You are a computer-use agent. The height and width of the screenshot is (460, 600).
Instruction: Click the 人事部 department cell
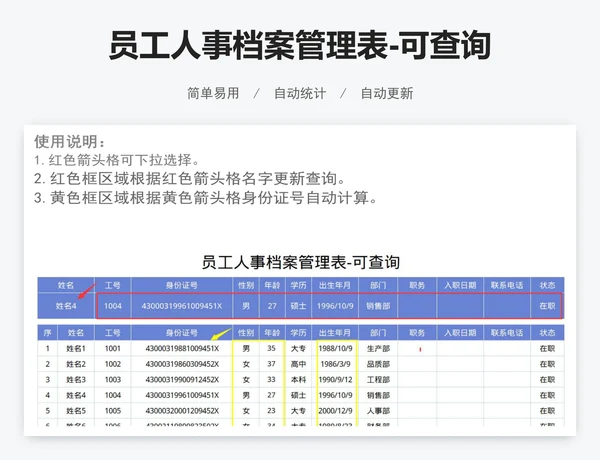tap(378, 411)
